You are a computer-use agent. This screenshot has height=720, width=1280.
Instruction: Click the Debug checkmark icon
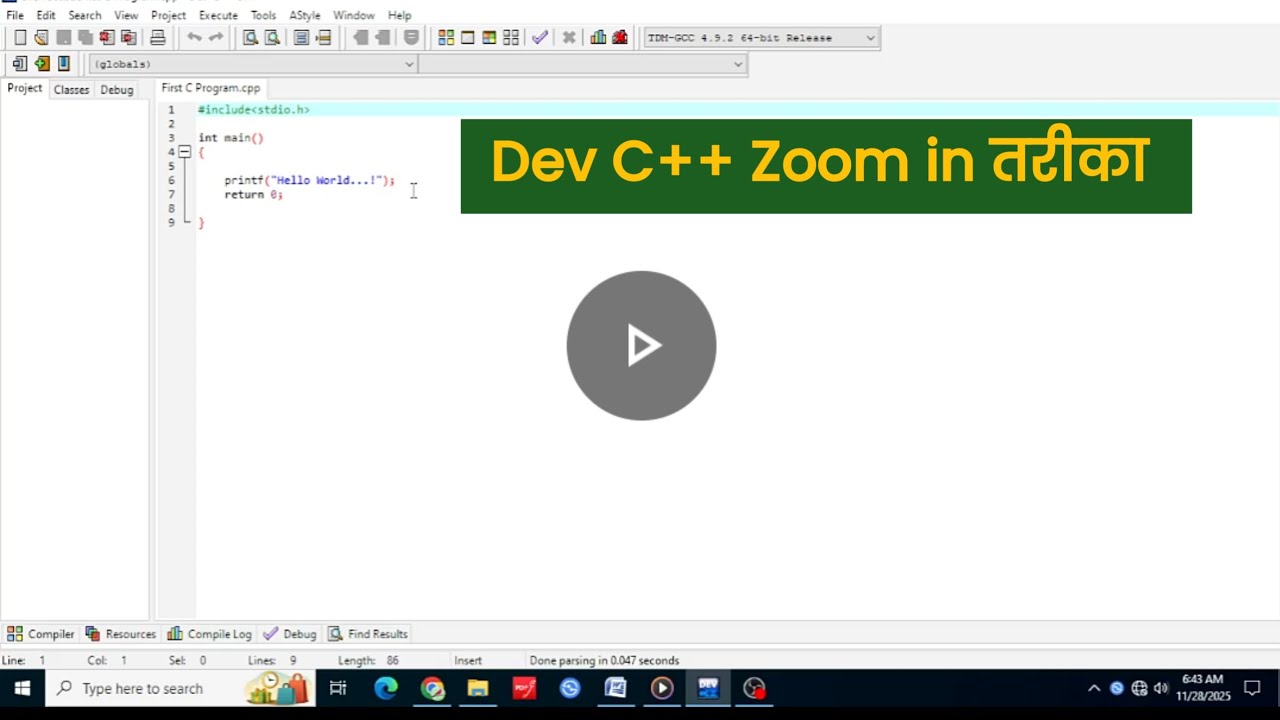click(x=540, y=38)
